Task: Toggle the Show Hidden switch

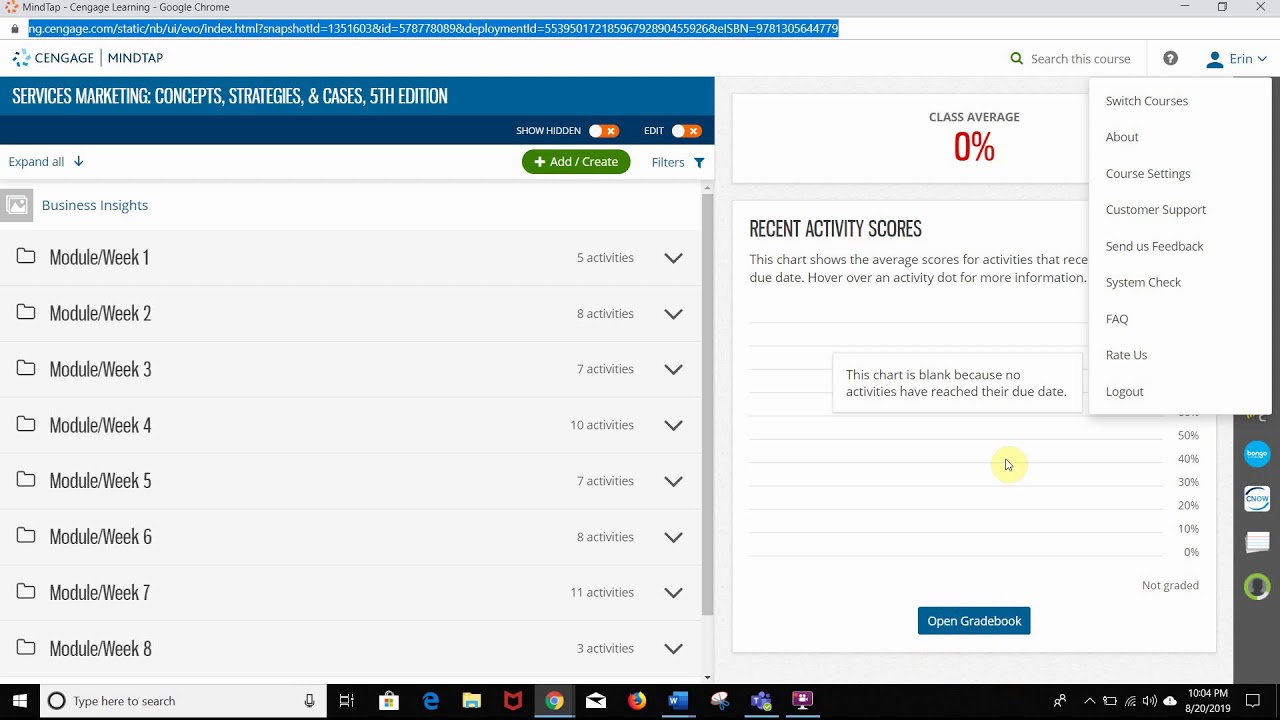Action: 603,131
